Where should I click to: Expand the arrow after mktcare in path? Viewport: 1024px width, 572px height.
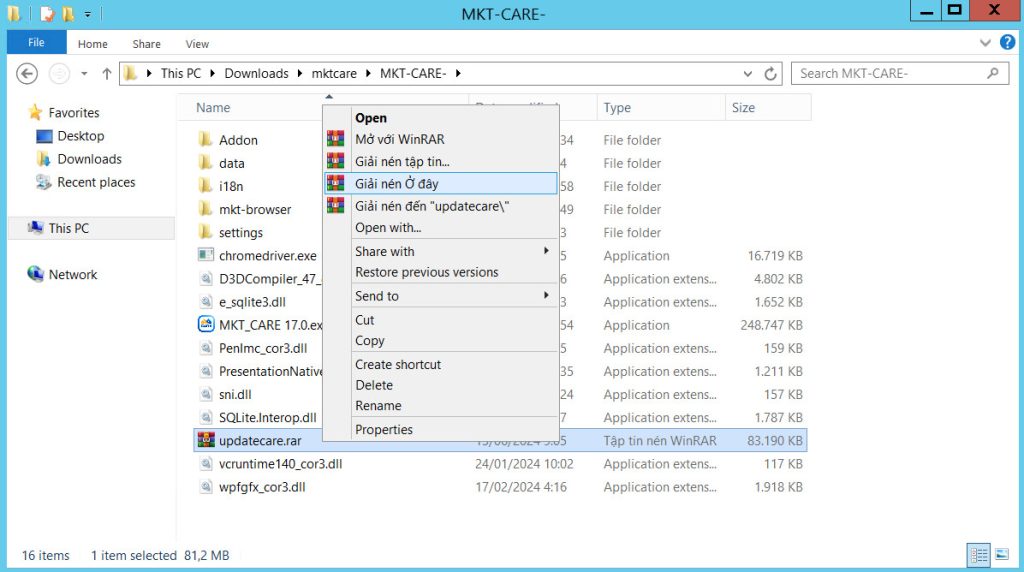click(x=368, y=73)
